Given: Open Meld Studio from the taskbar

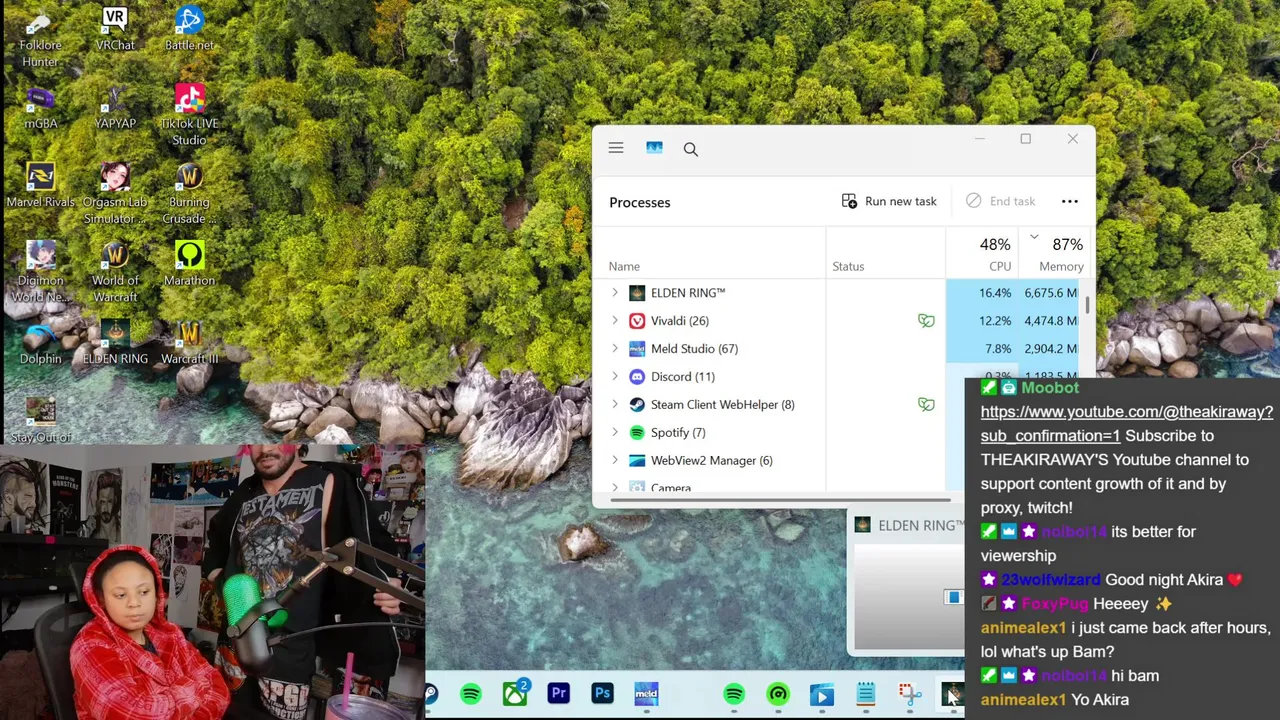Looking at the screenshot, I should (x=646, y=693).
